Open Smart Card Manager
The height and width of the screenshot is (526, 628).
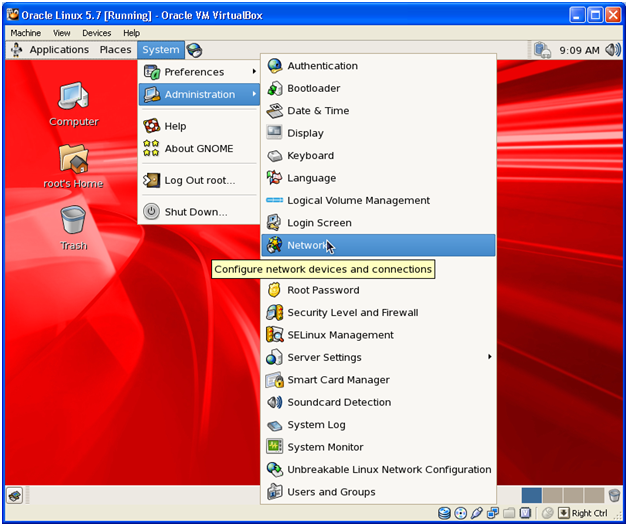click(378, 380)
